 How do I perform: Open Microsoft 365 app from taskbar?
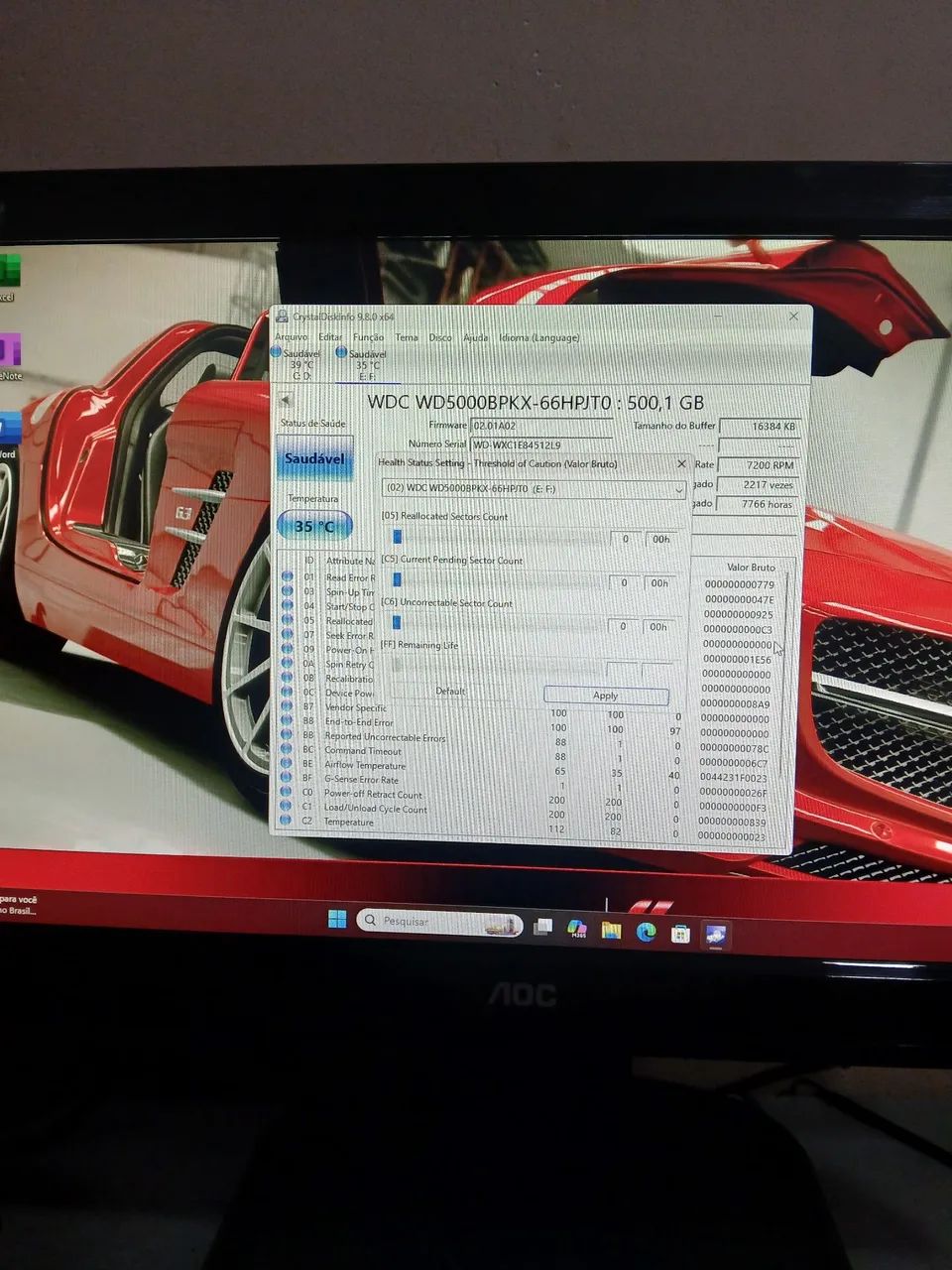point(576,929)
